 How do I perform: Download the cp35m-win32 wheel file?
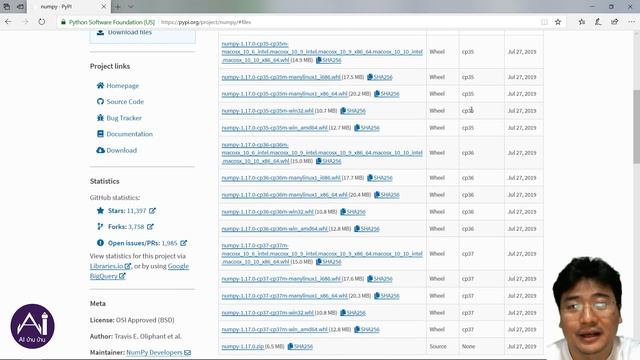tap(267, 111)
